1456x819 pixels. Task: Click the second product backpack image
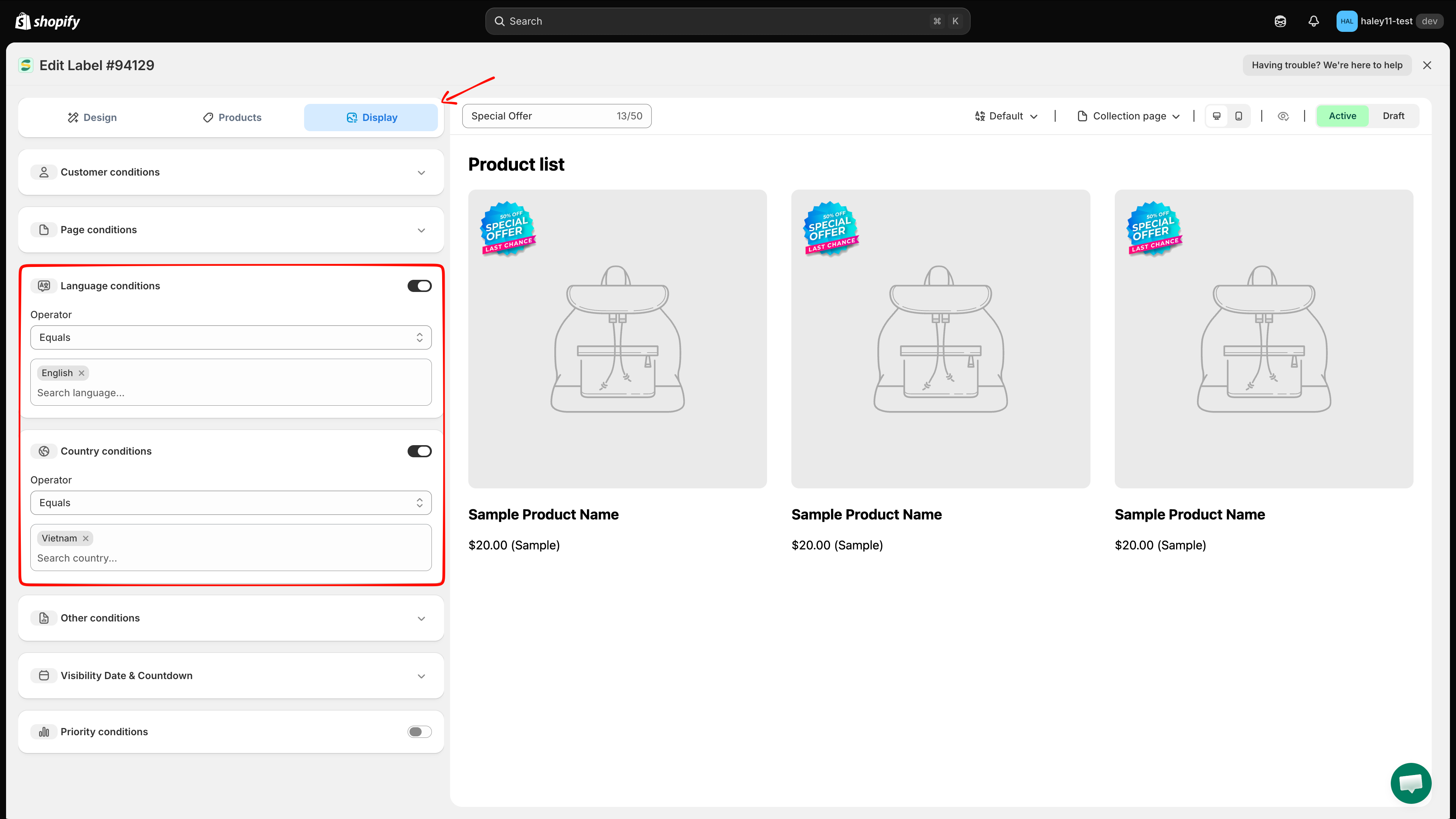coord(940,339)
